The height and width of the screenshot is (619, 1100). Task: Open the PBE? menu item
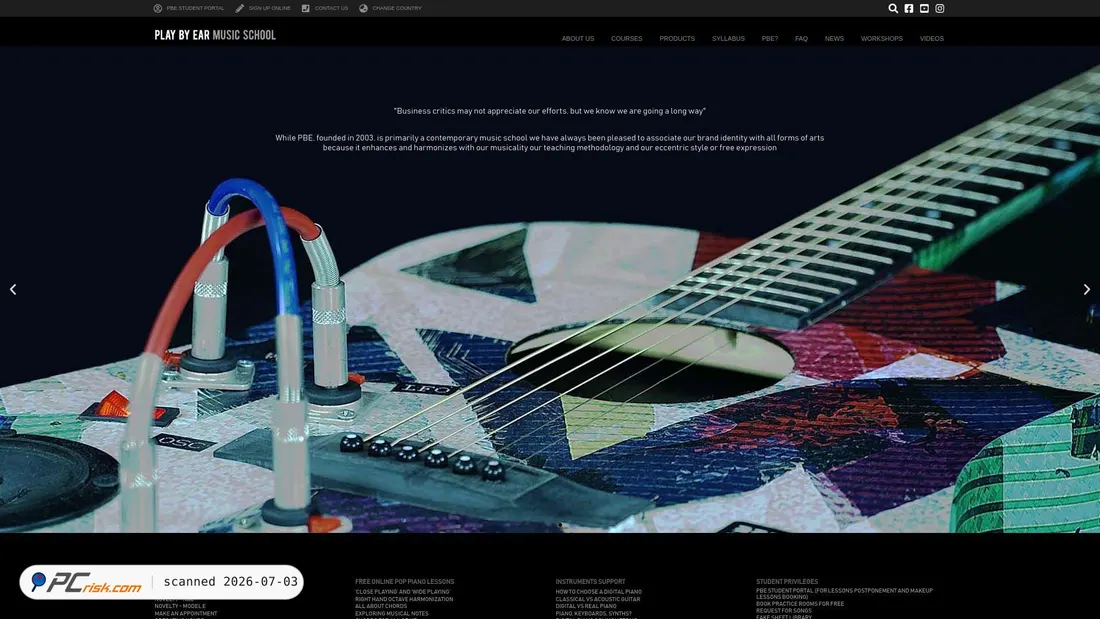pyautogui.click(x=770, y=39)
